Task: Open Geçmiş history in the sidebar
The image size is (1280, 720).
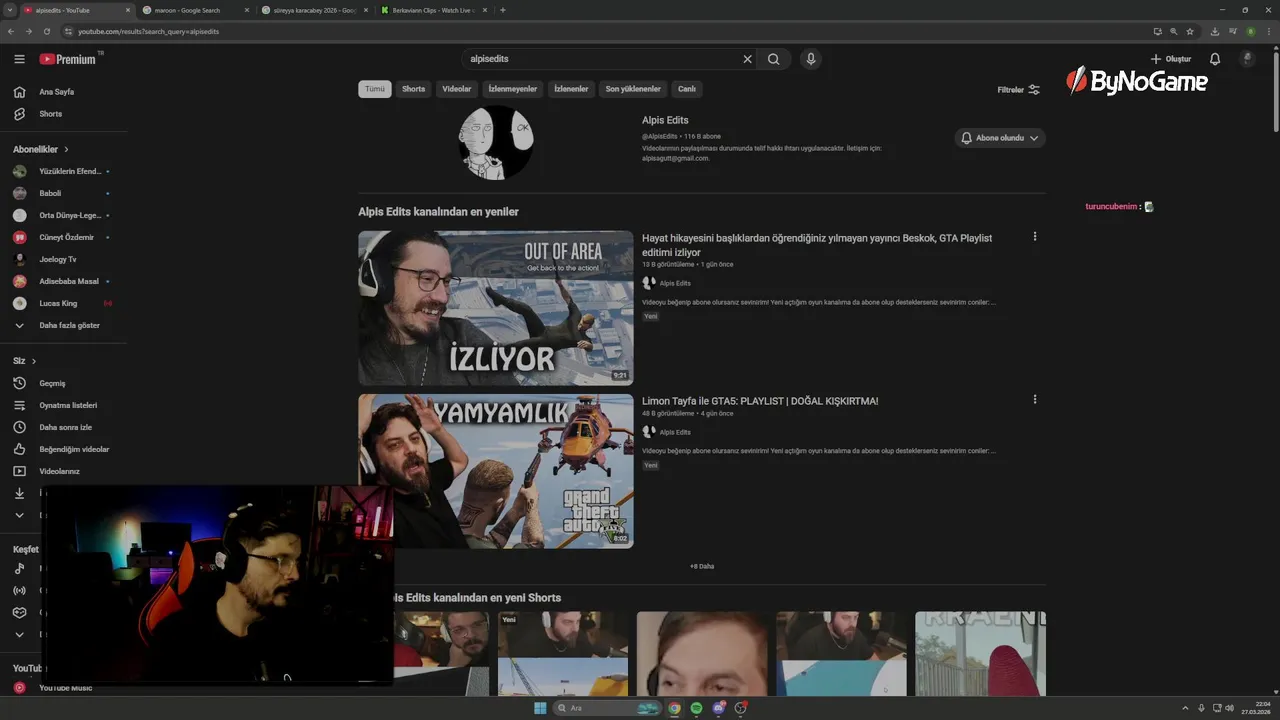Action: point(52,383)
